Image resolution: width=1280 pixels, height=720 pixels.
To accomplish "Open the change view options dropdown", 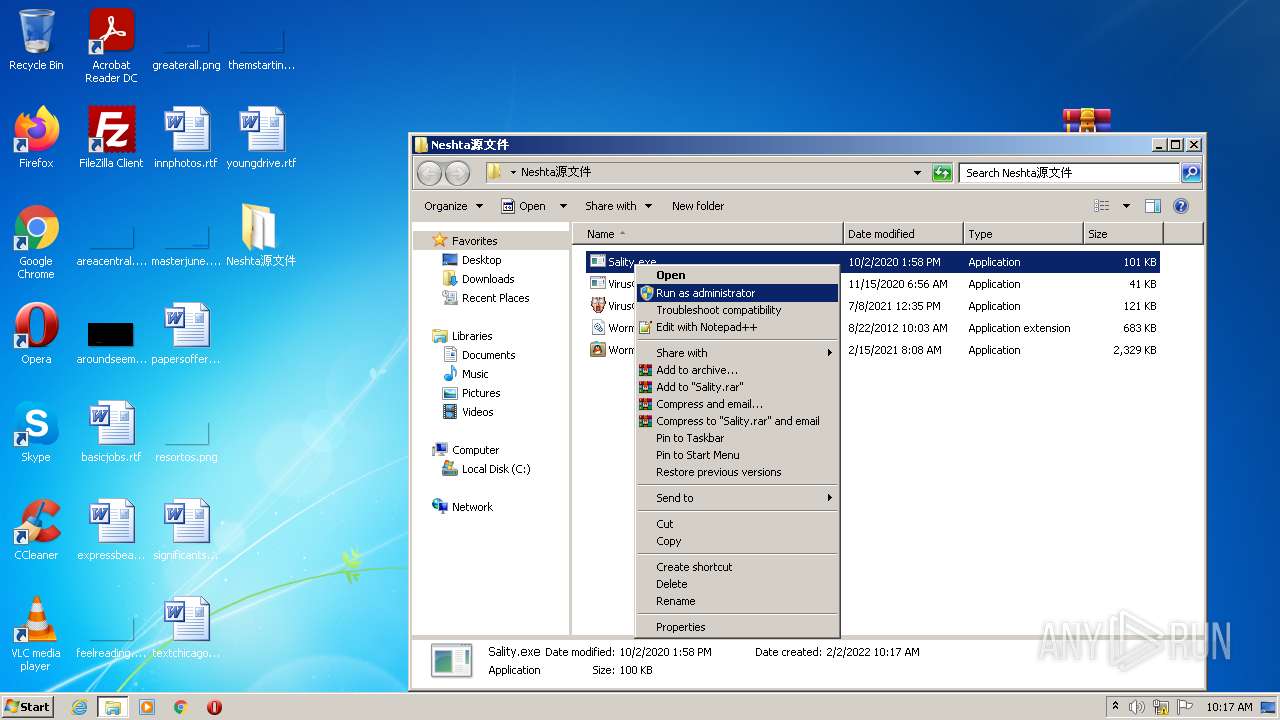I will click(x=1126, y=206).
